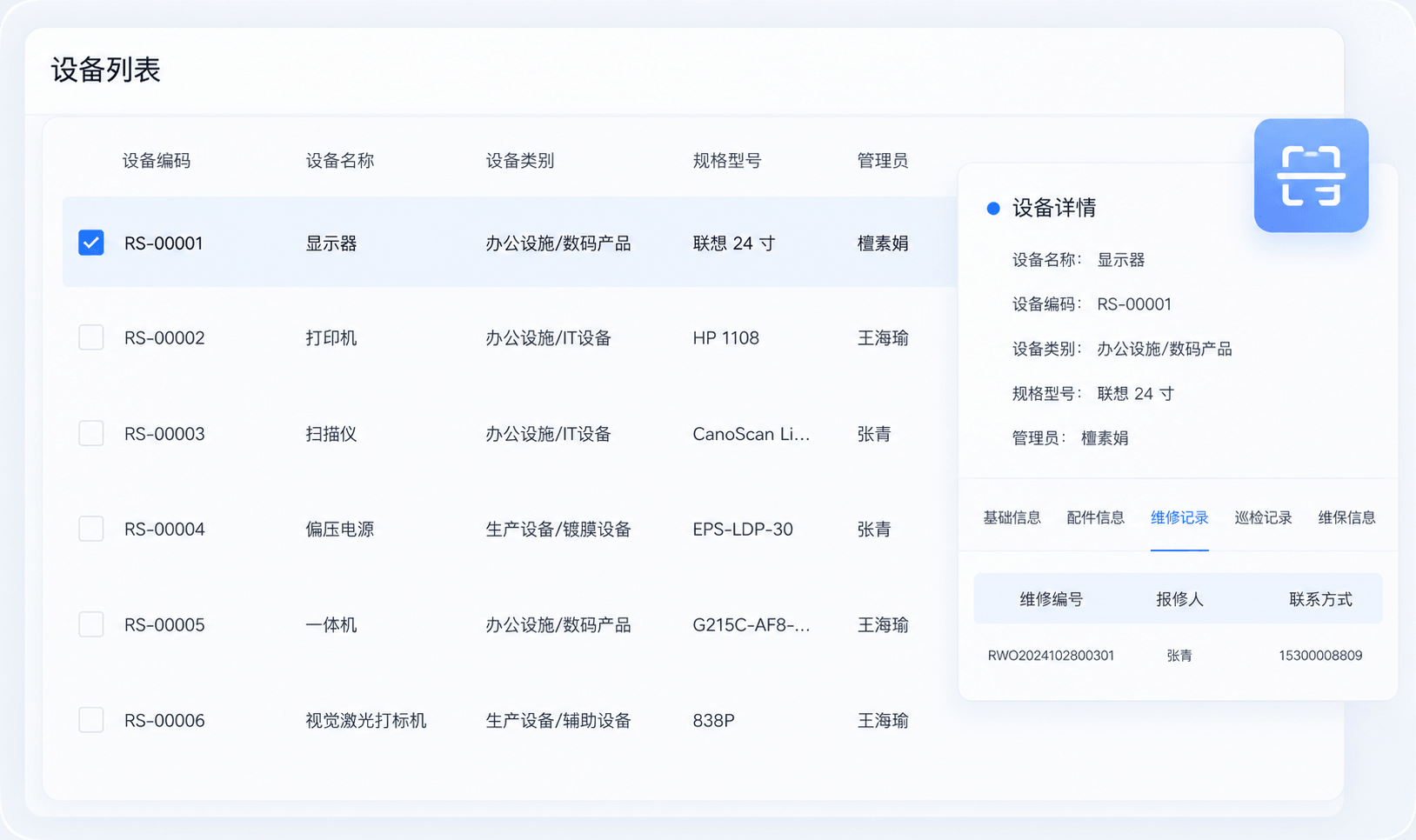Click the G215C-AF8-... model cell
The height and width of the screenshot is (840, 1416).
(x=751, y=624)
